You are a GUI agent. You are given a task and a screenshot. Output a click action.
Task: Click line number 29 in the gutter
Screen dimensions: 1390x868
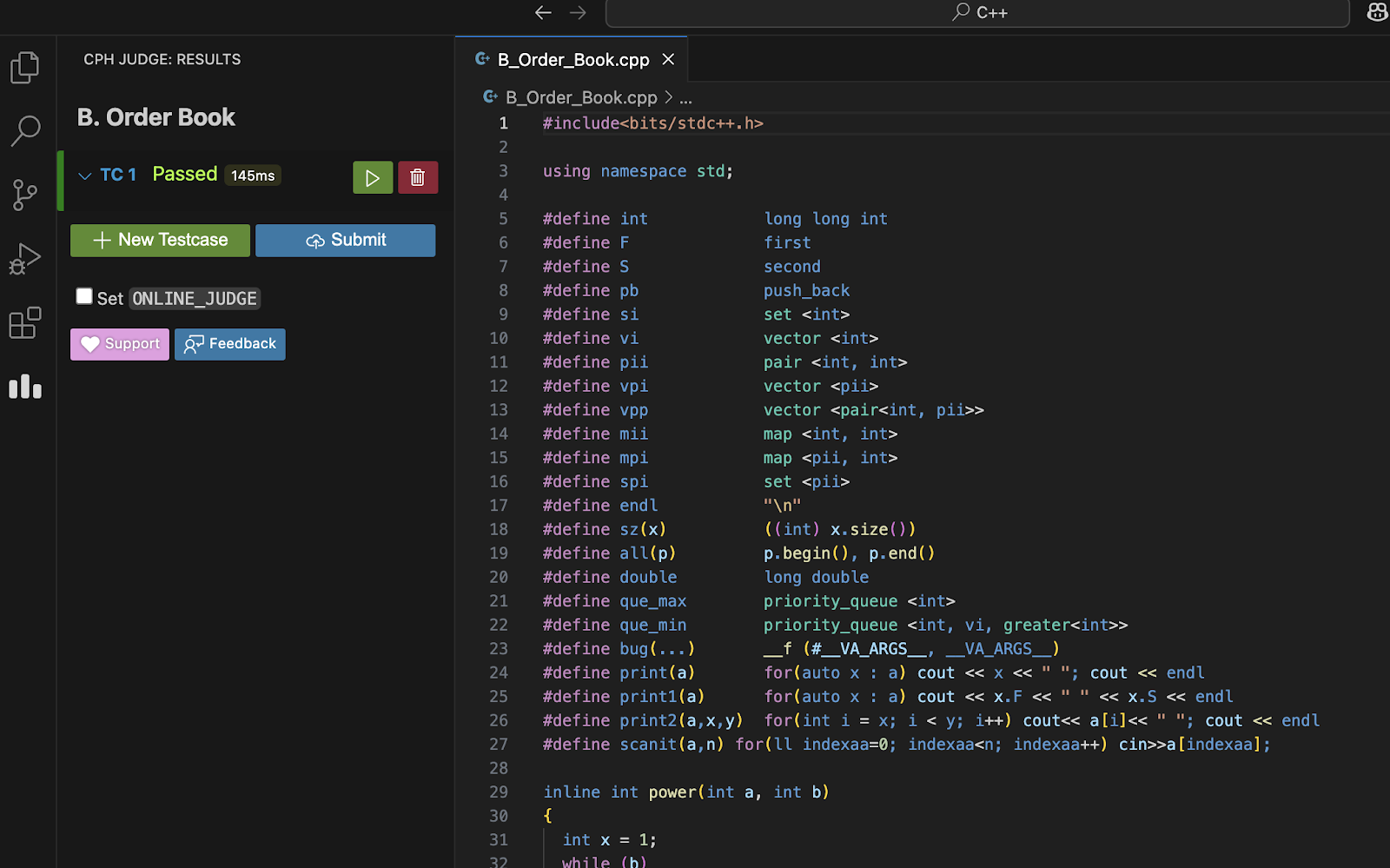point(499,792)
